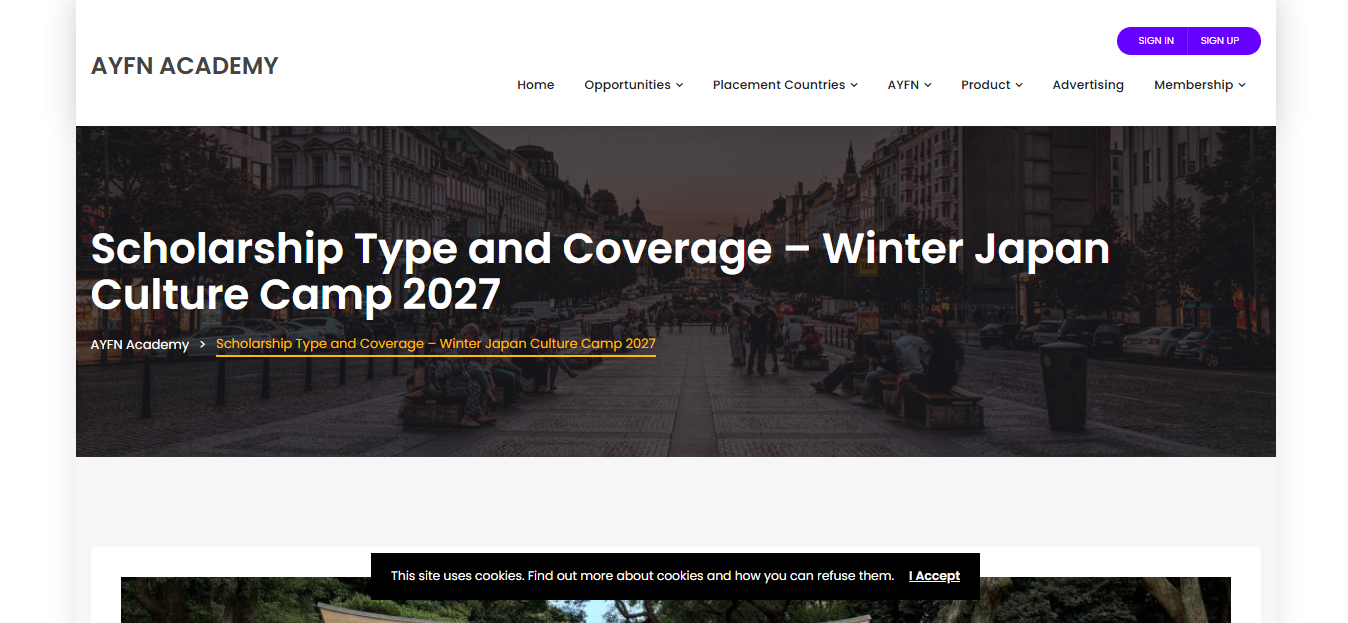Image resolution: width=1348 pixels, height=623 pixels.
Task: Select the current-page breadcrumb for Winter Japan Culture Camp
Action: pos(436,344)
